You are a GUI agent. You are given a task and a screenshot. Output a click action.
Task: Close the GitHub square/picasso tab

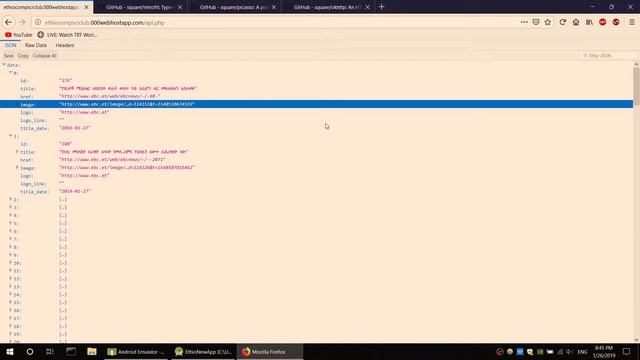click(274, 7)
